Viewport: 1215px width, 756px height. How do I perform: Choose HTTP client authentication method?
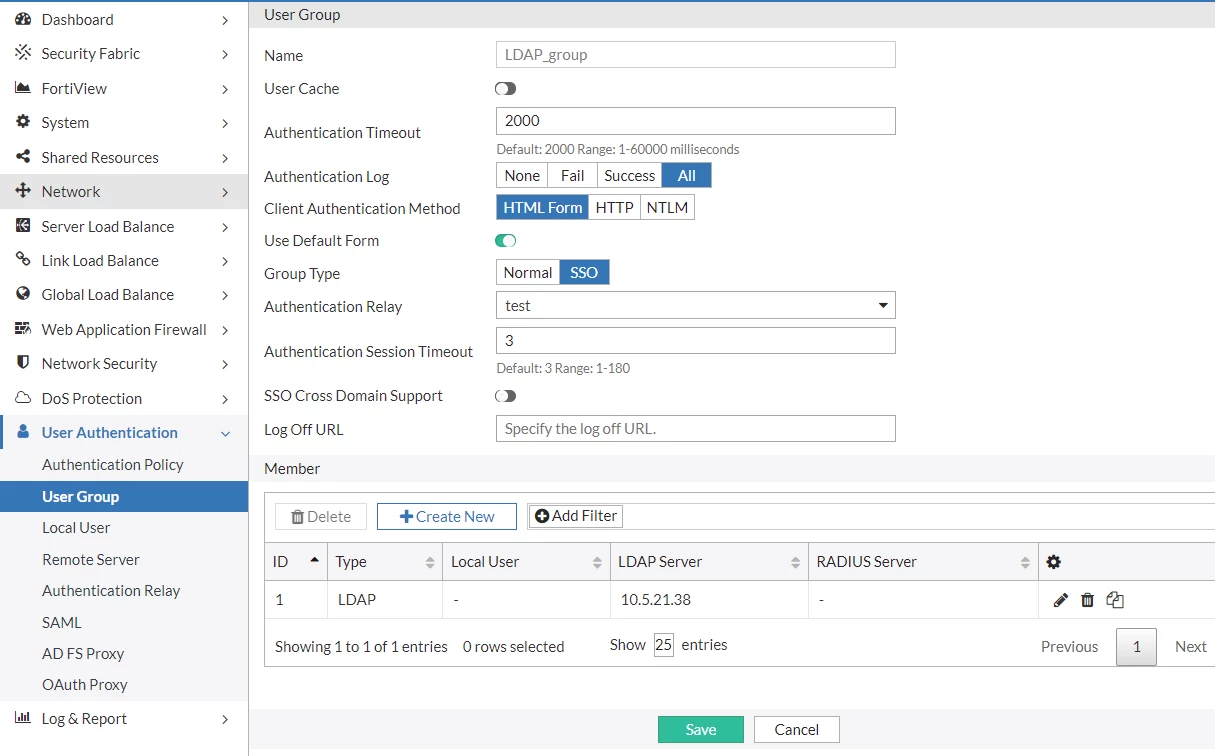click(615, 208)
